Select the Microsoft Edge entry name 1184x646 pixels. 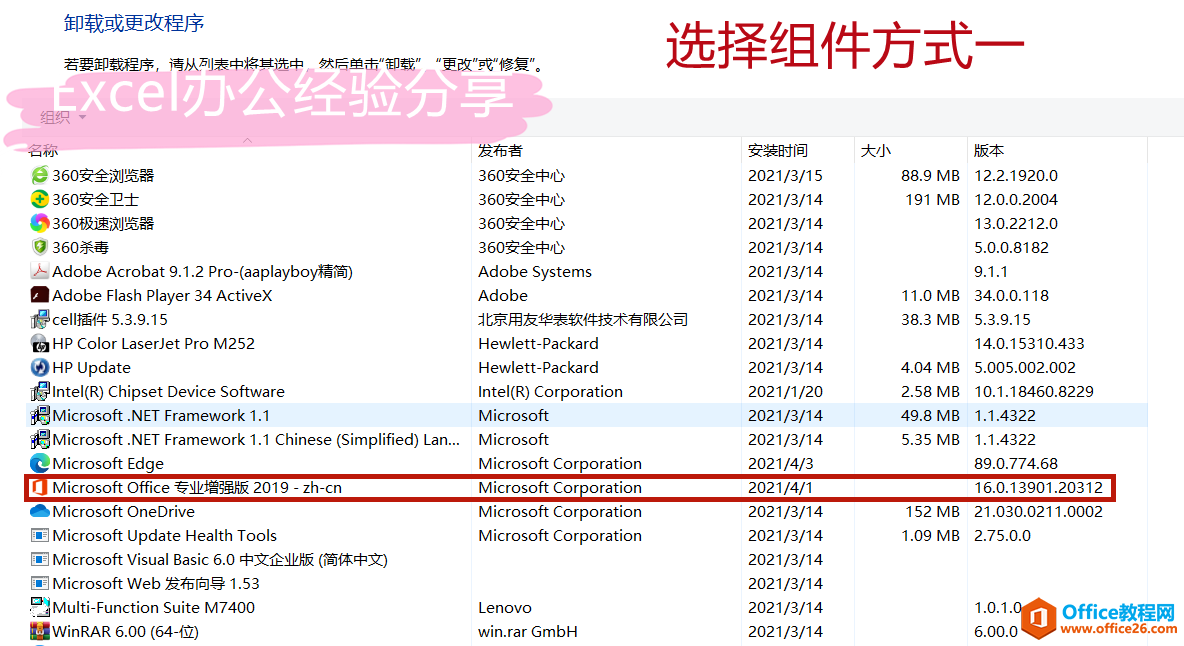(108, 464)
